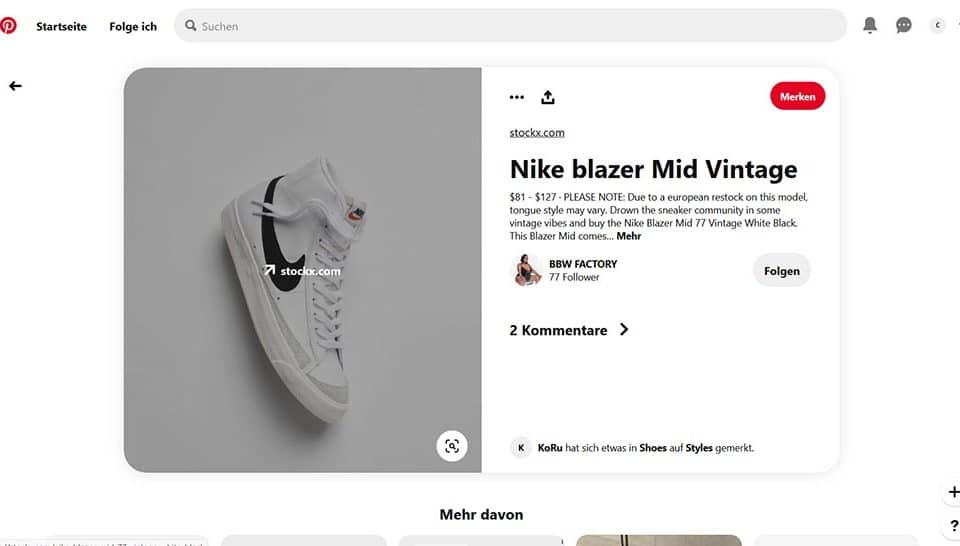This screenshot has width=960, height=546.
Task: Click into the Suchen search field
Action: pyautogui.click(x=510, y=26)
